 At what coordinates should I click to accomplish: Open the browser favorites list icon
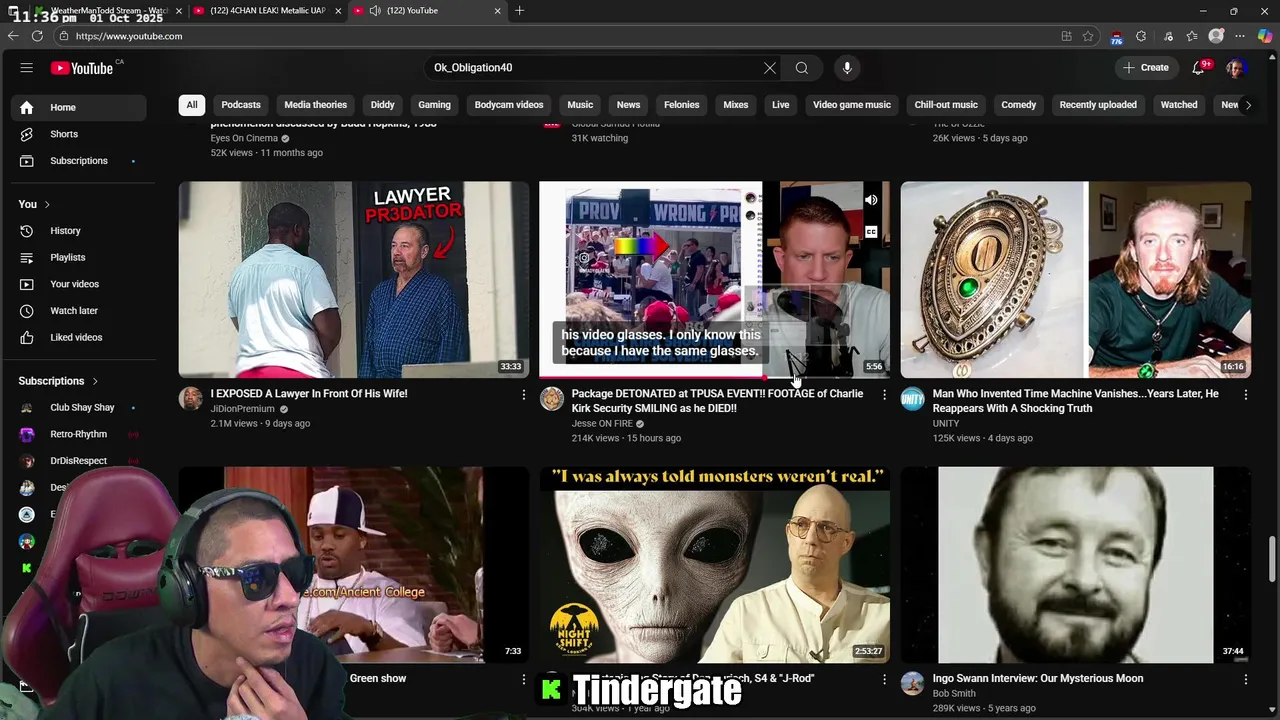point(1192,36)
